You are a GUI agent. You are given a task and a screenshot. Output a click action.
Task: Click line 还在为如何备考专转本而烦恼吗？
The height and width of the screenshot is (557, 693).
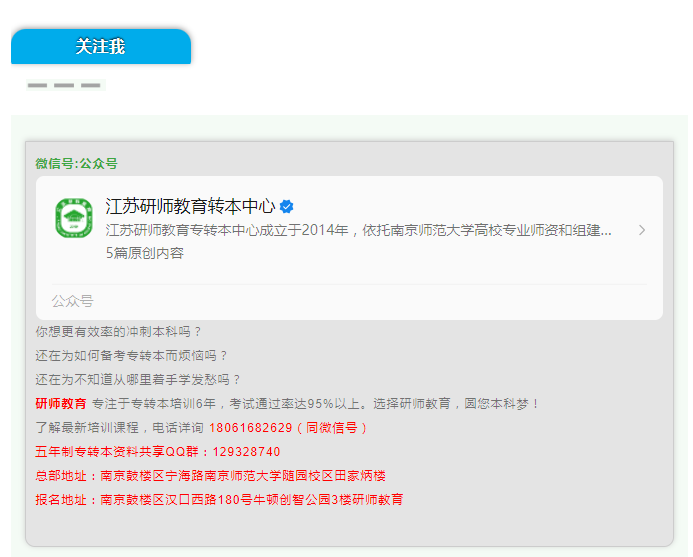pyautogui.click(x=132, y=355)
